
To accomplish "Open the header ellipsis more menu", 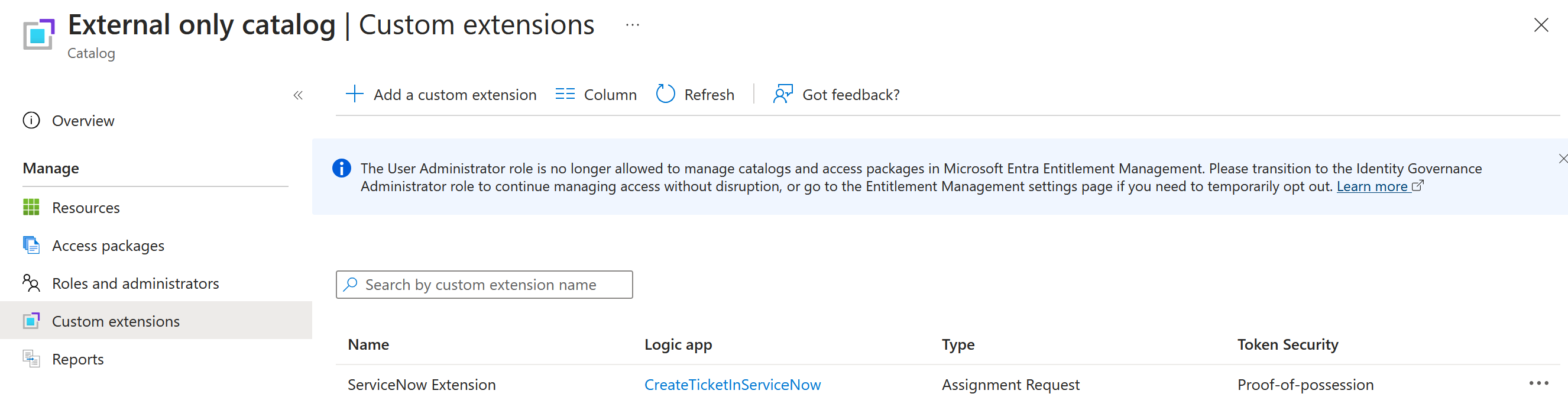I will tap(633, 25).
